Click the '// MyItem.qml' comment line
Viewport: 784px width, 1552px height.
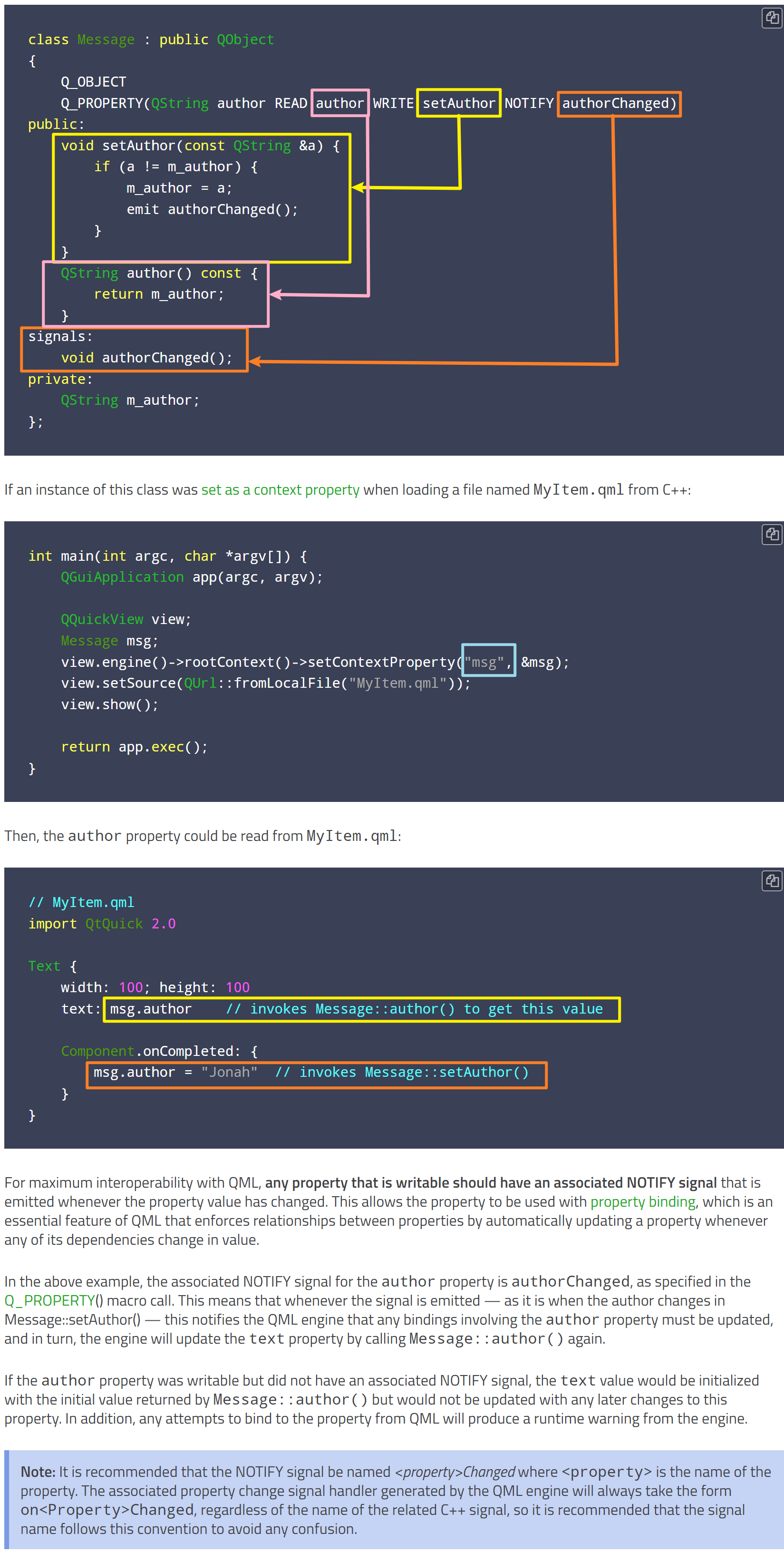pyautogui.click(x=81, y=903)
